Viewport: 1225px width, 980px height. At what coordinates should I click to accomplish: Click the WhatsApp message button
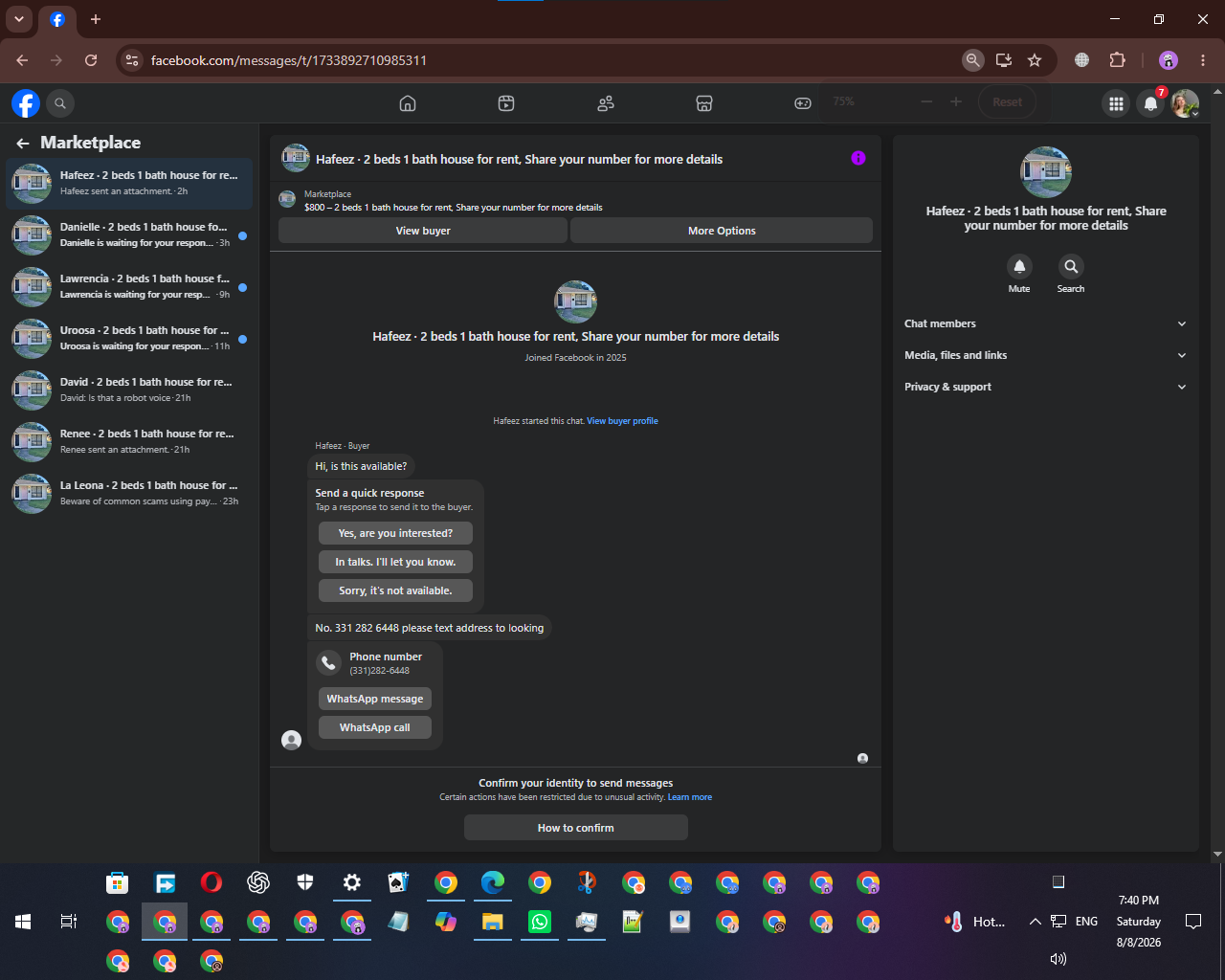[375, 699]
